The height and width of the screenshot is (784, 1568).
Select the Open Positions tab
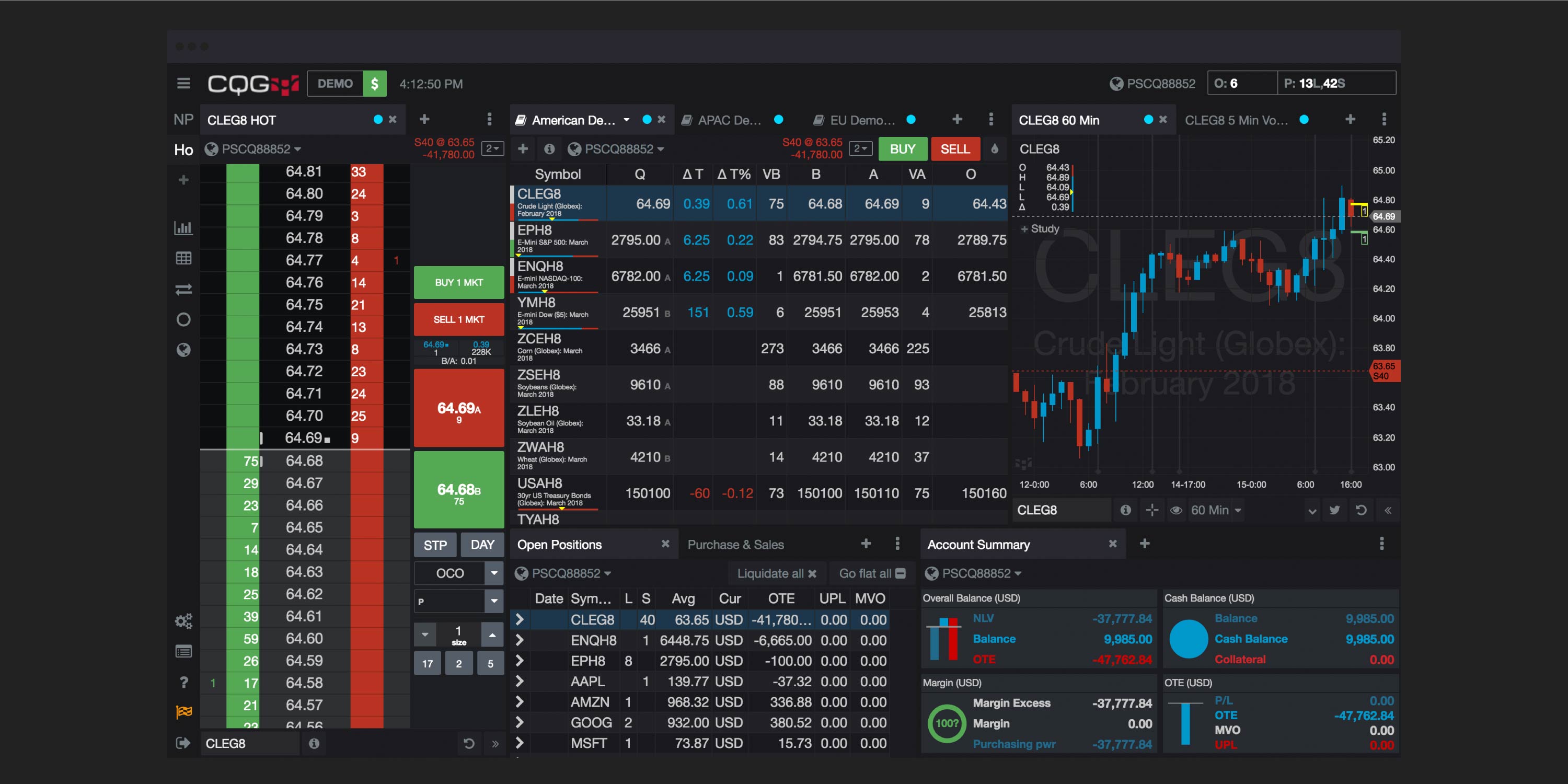(x=559, y=545)
